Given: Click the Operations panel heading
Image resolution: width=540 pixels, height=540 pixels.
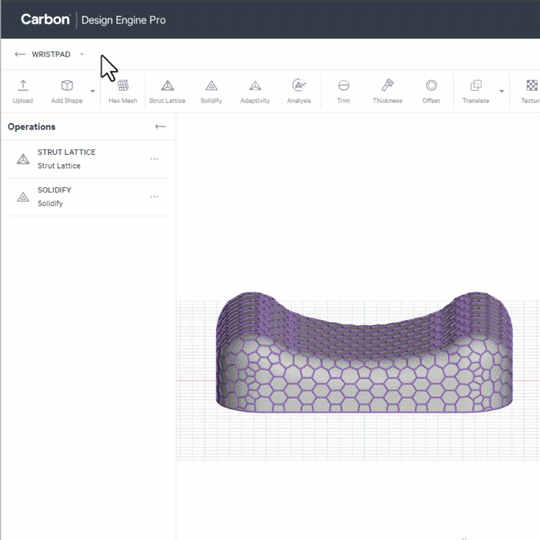Looking at the screenshot, I should click(31, 127).
